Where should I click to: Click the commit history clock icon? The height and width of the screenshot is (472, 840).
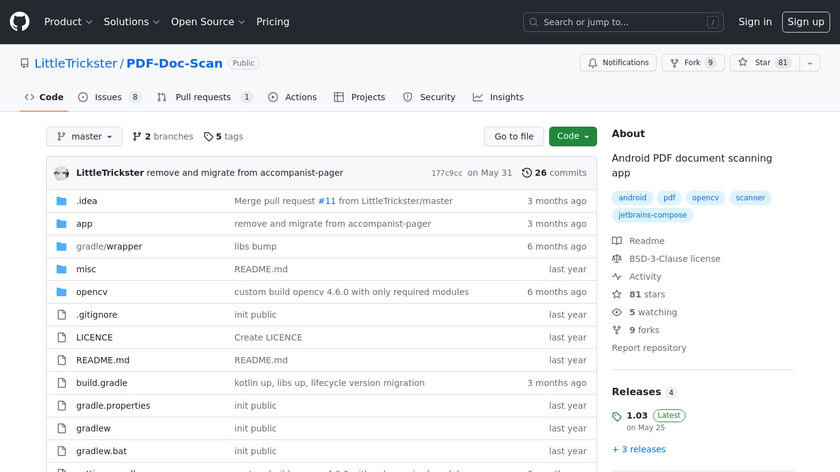527,173
